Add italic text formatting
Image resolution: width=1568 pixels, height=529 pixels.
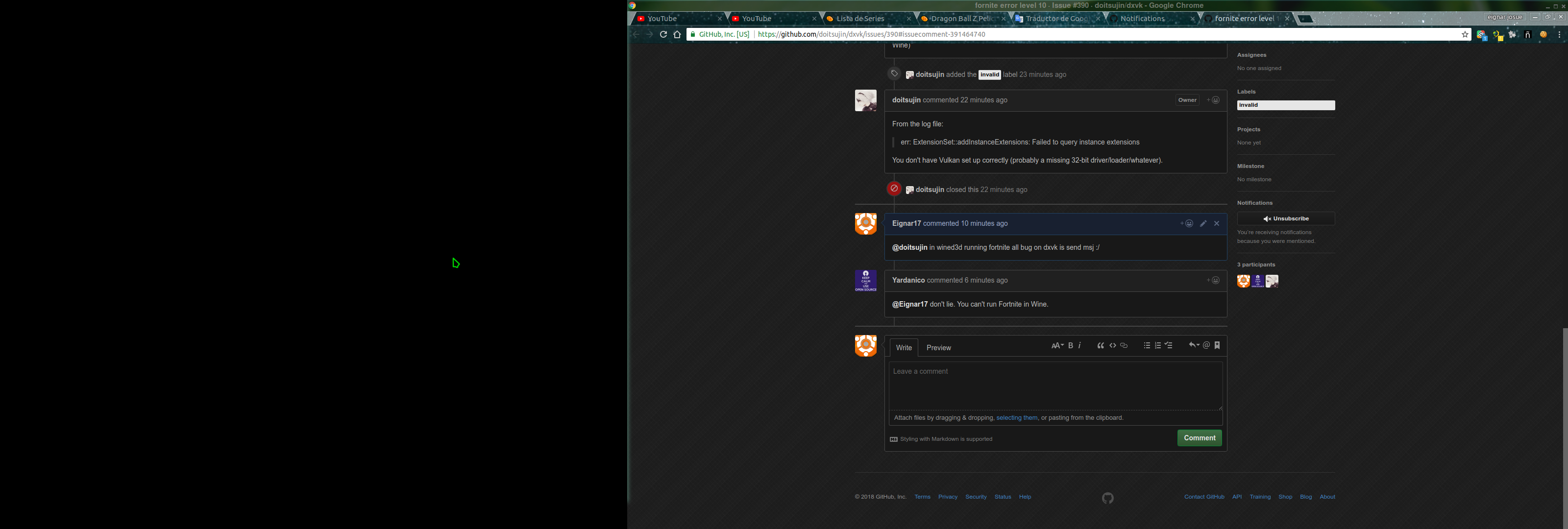(1080, 346)
